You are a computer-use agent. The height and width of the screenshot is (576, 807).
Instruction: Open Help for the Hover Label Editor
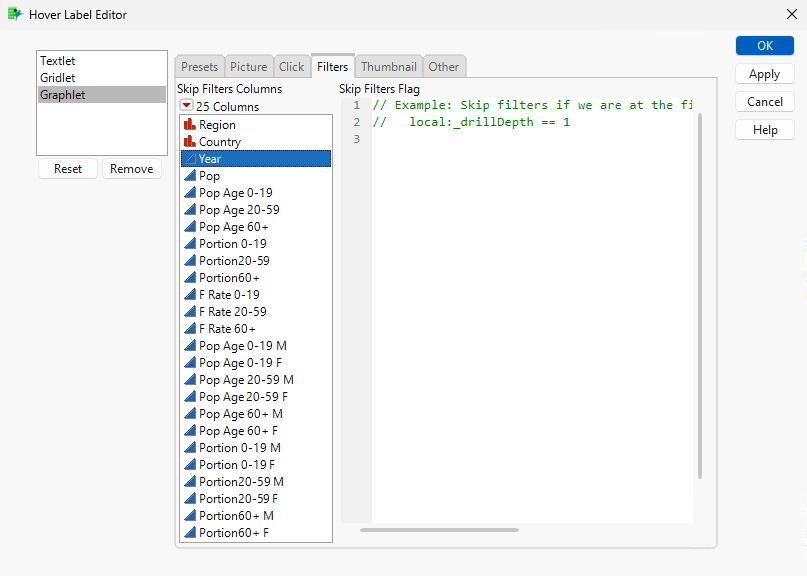(764, 129)
